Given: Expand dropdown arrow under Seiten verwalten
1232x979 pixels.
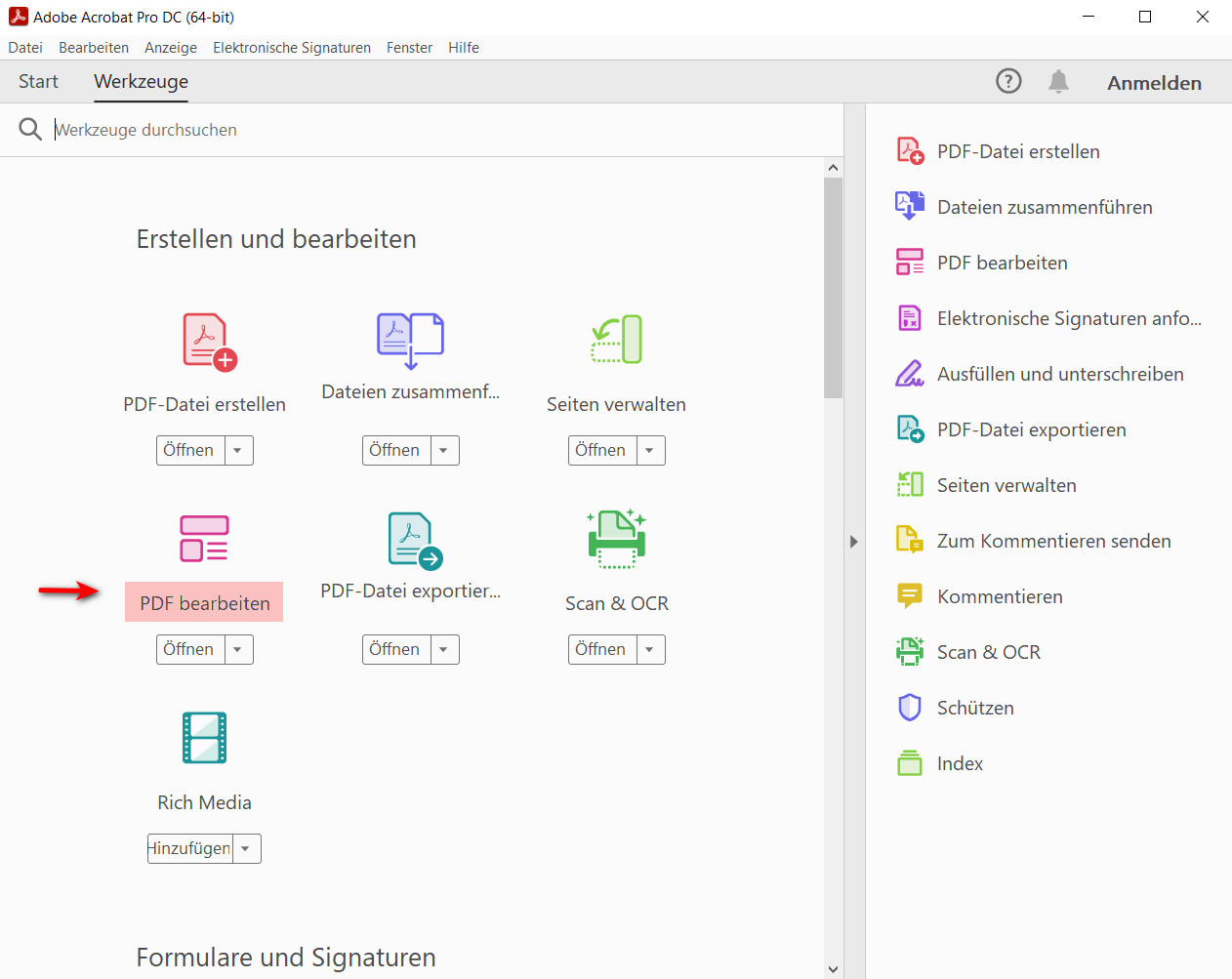Looking at the screenshot, I should [650, 450].
